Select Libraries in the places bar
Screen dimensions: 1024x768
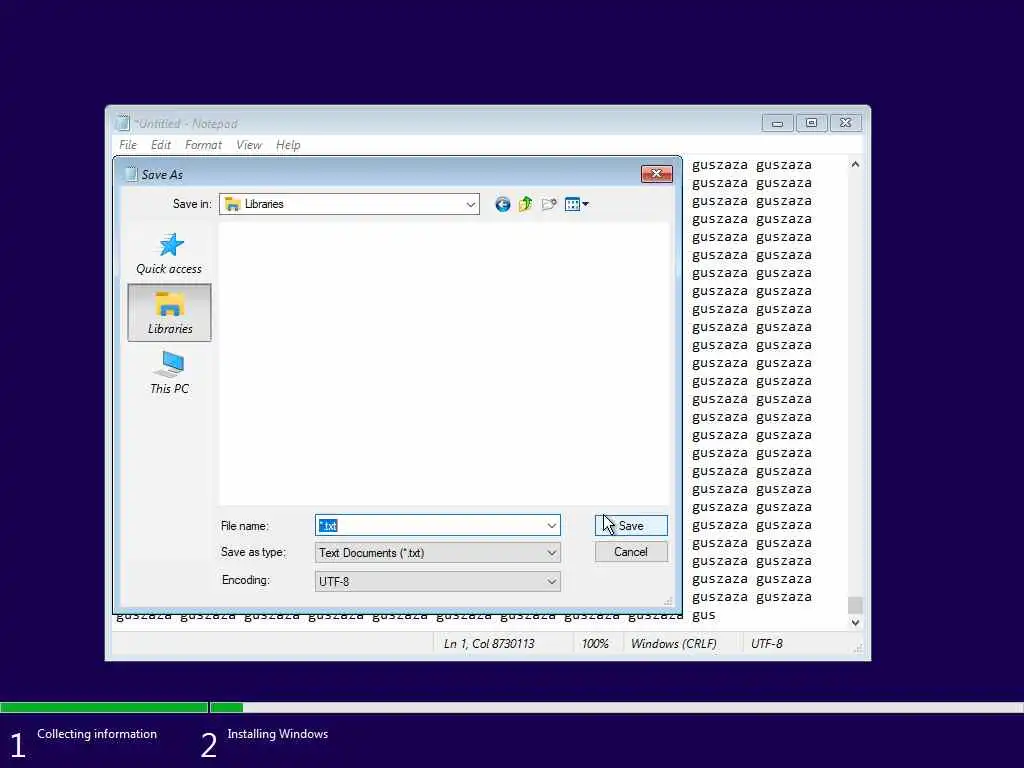169,312
